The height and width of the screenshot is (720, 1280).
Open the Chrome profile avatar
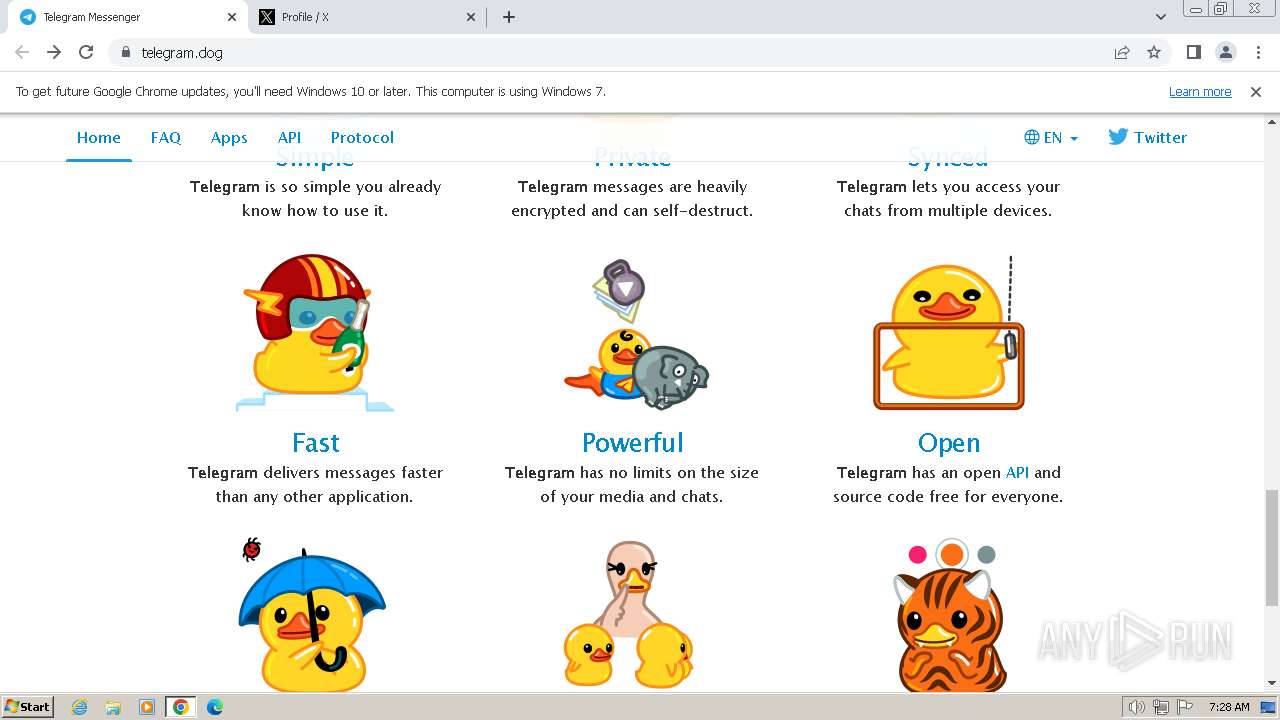(x=1226, y=52)
